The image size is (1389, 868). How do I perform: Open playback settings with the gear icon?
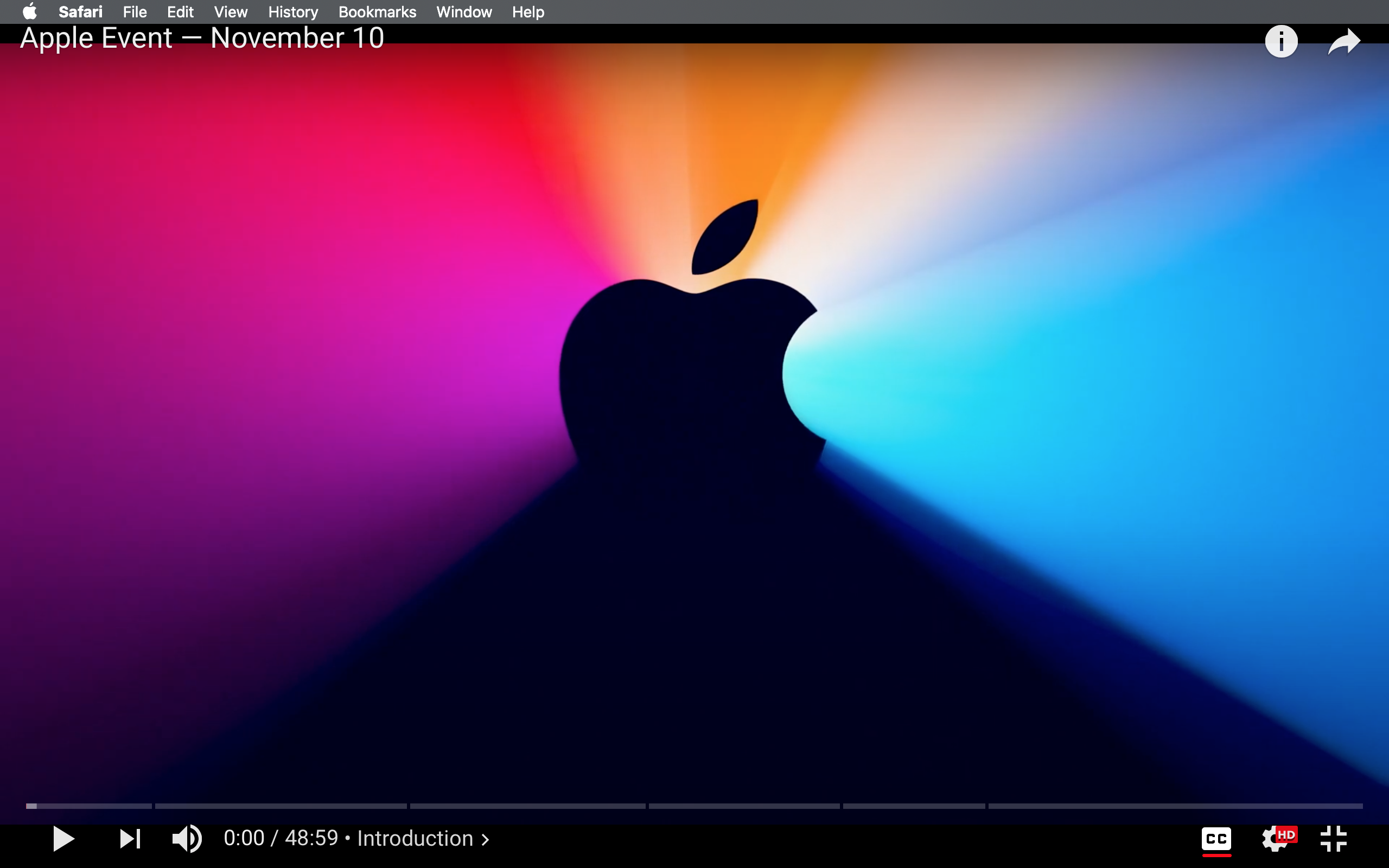pos(1273,838)
